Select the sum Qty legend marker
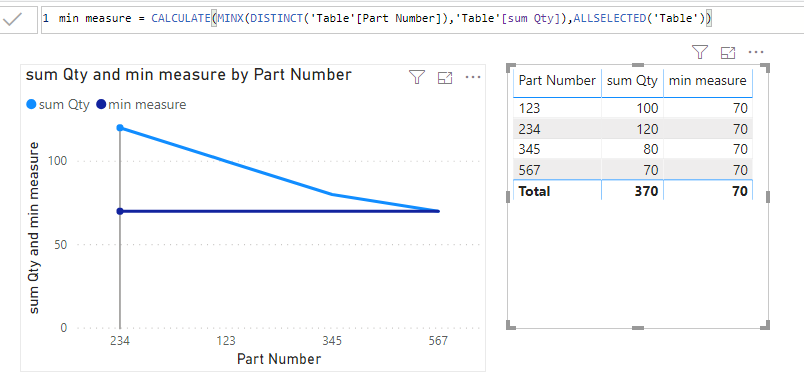 (x=31, y=105)
